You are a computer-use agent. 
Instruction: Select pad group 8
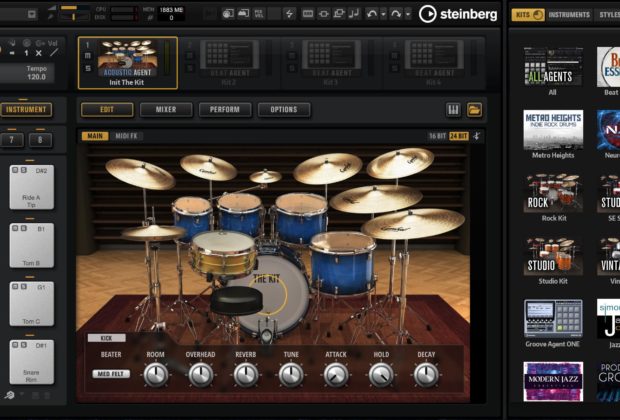(x=40, y=140)
